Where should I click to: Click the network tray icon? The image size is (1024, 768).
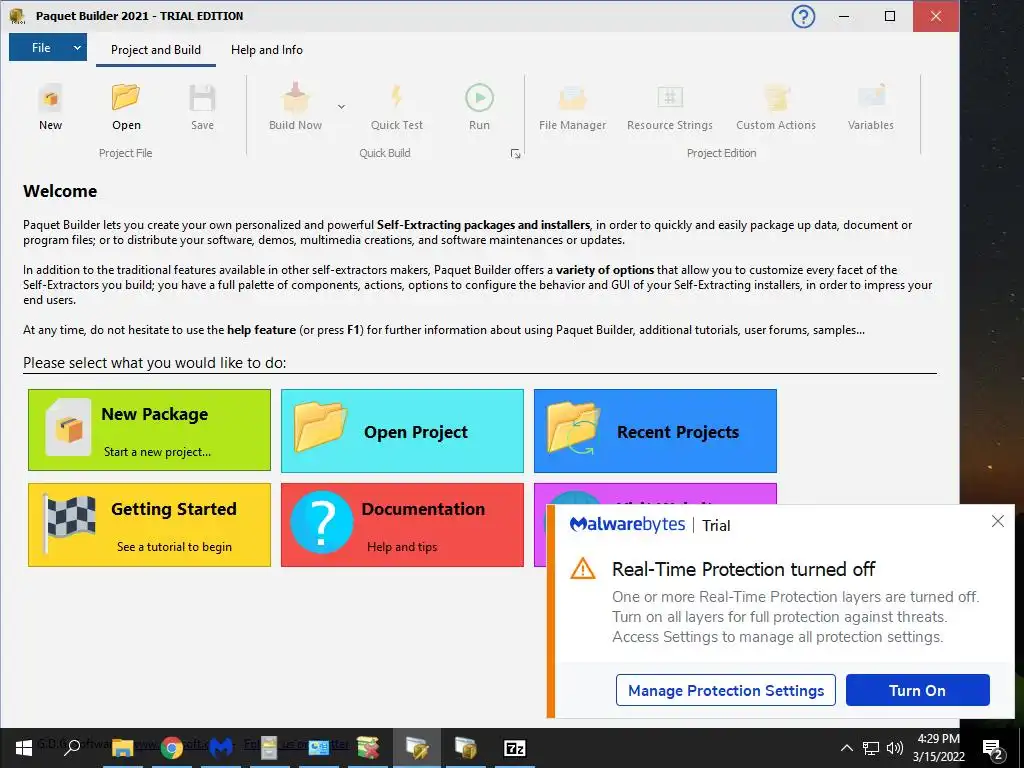point(871,748)
